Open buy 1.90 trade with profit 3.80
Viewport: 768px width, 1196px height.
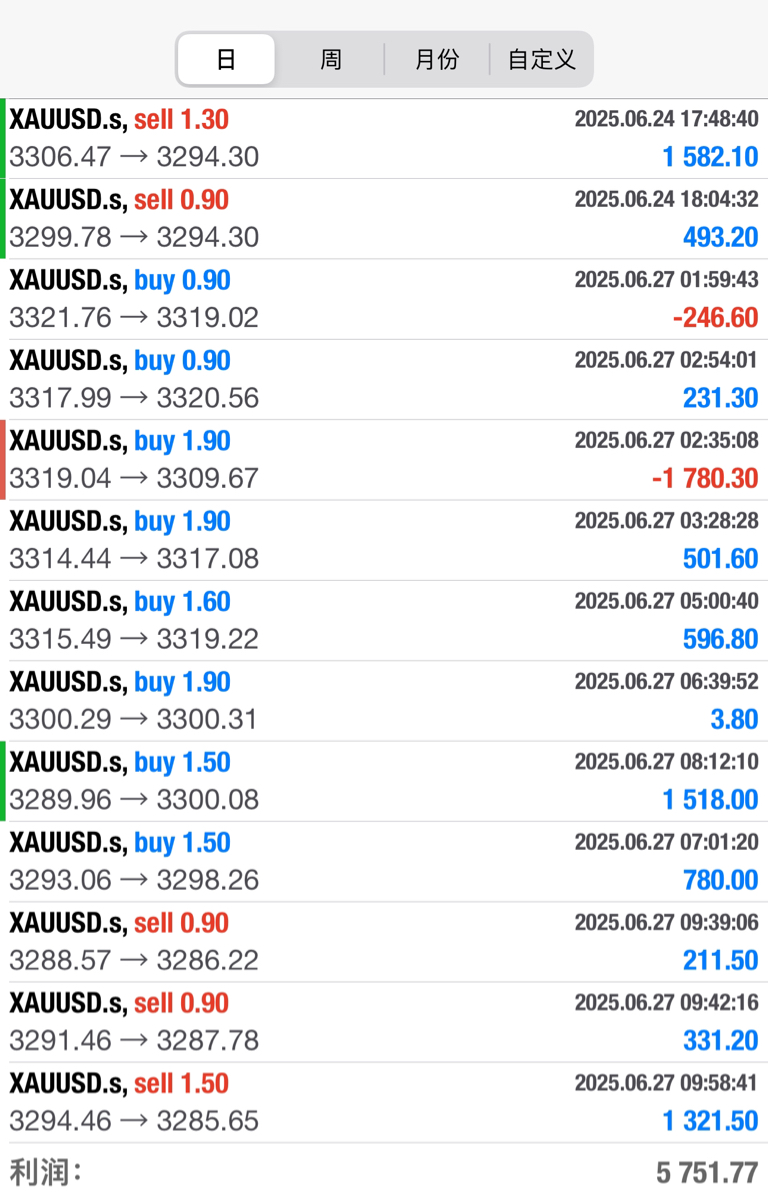tap(384, 701)
